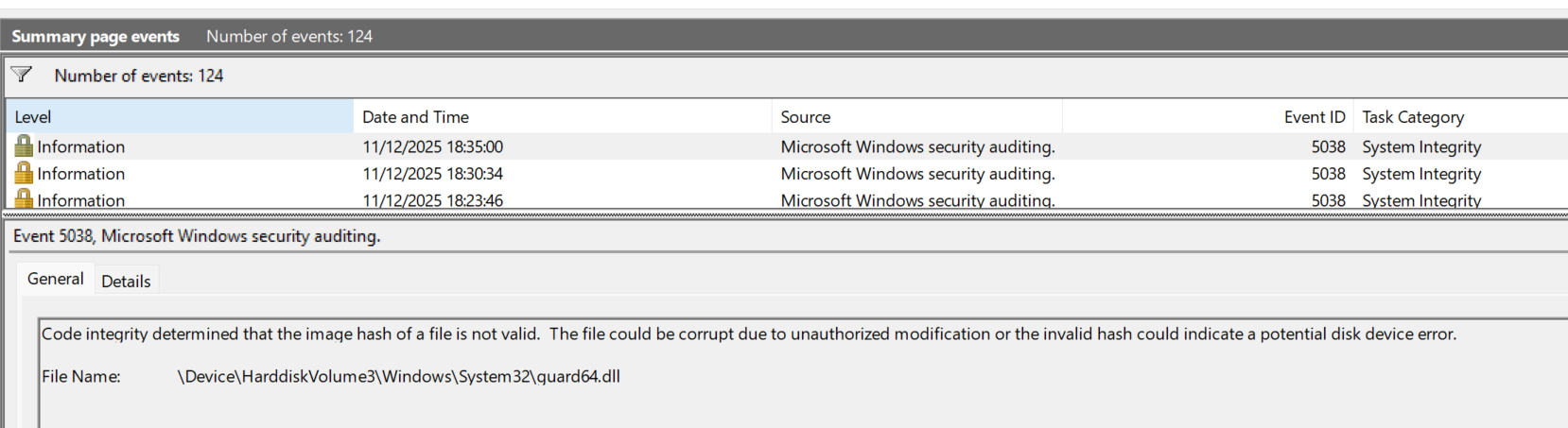
Task: Select event logged at 18:23:46
Action: click(x=432, y=199)
